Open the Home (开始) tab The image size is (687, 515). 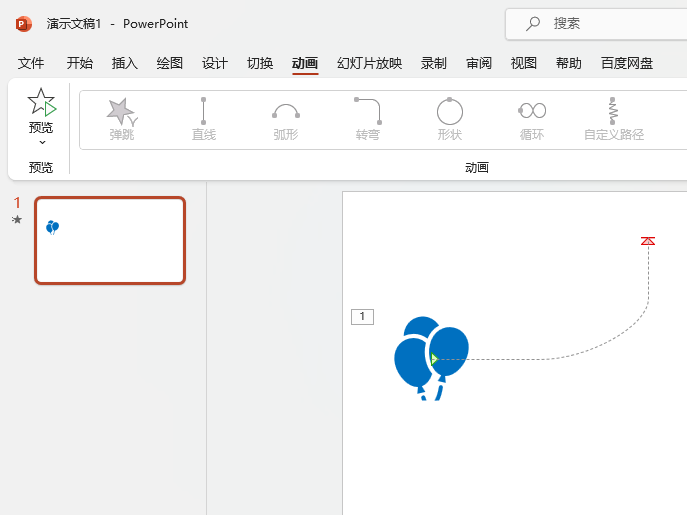pos(80,63)
